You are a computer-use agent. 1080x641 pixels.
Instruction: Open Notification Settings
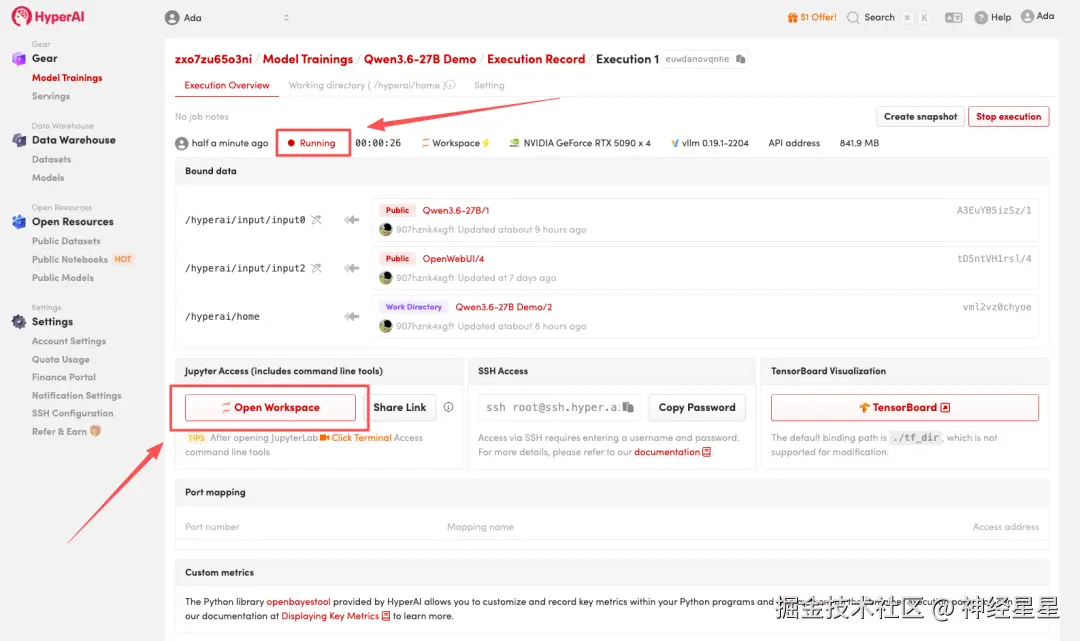[76, 395]
